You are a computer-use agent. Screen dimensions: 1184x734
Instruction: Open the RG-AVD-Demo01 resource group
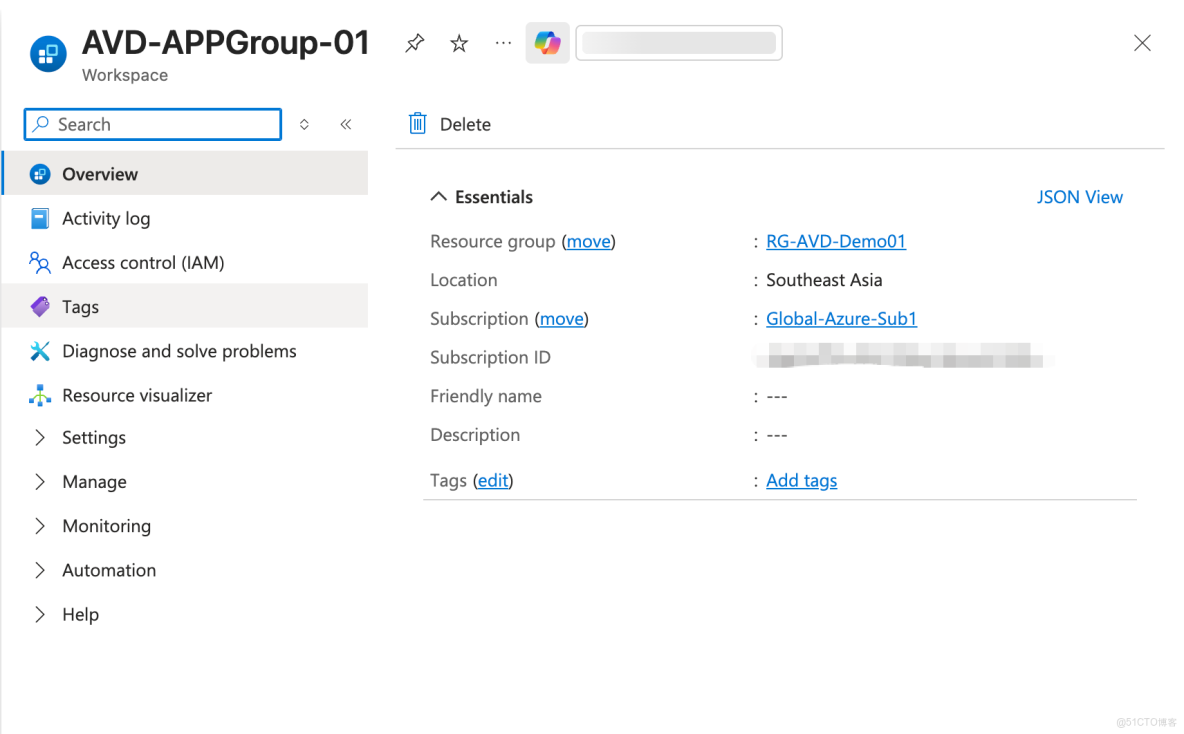coord(835,240)
